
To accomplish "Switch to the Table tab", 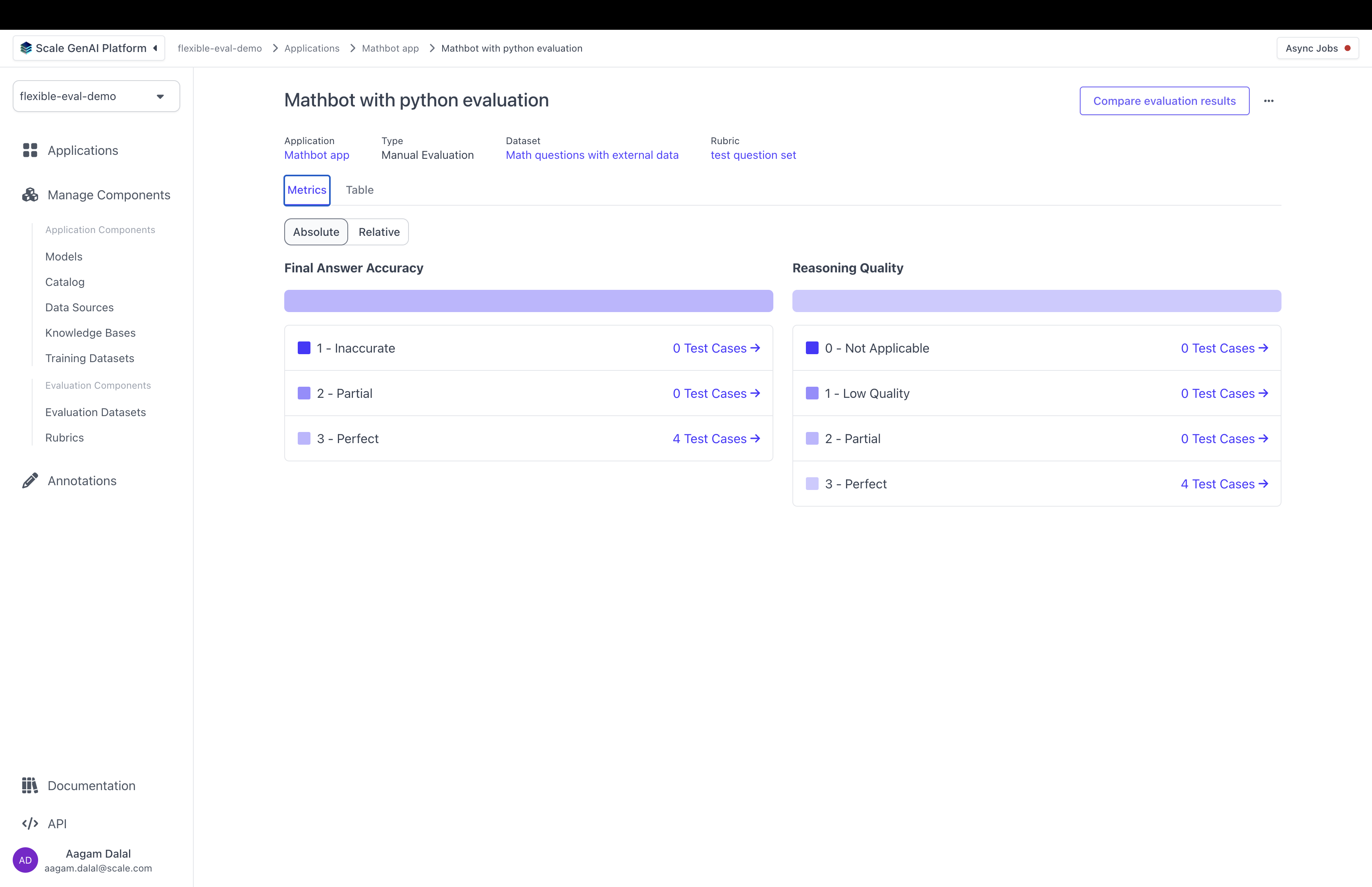I will (359, 190).
